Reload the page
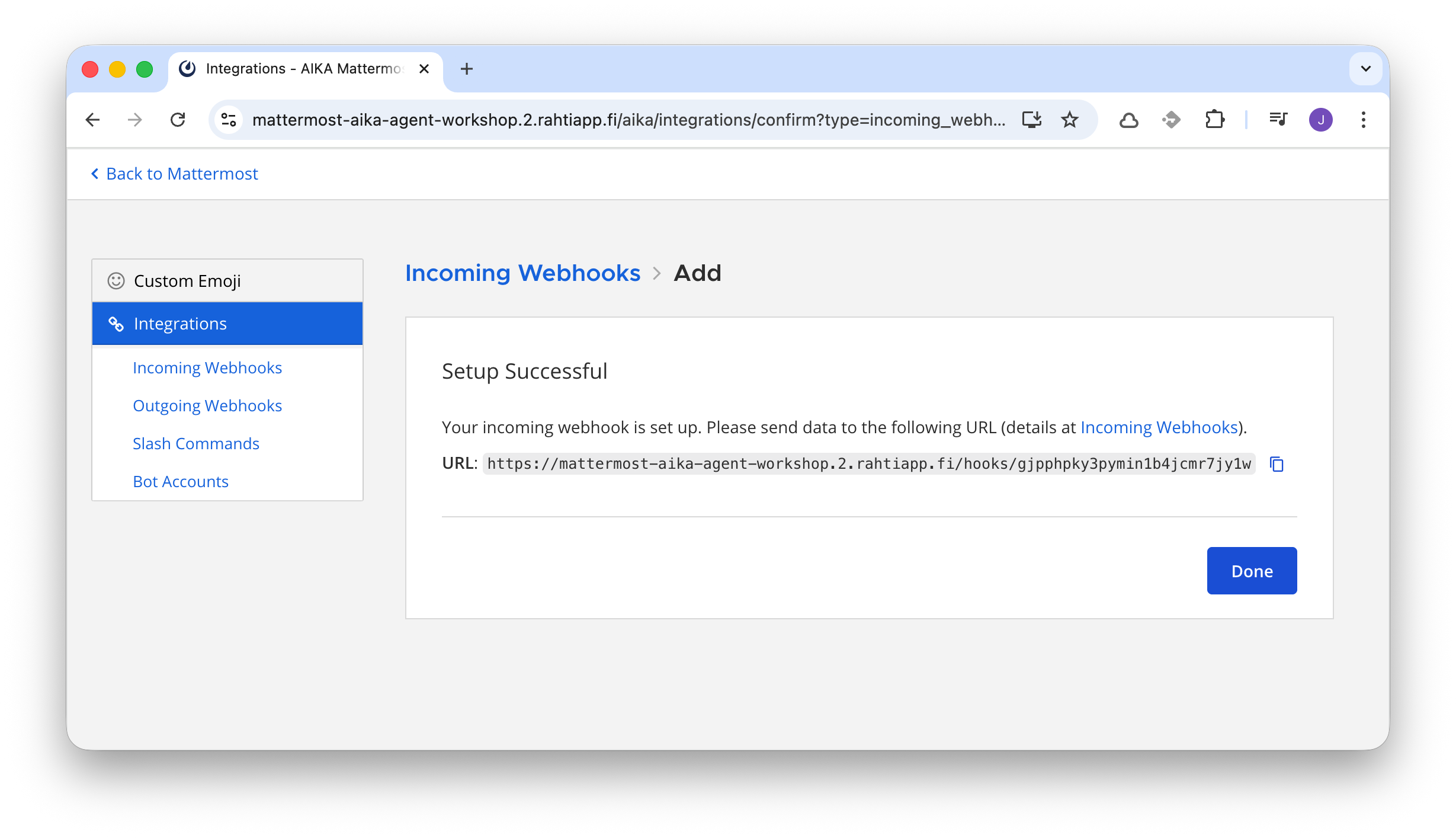Image resolution: width=1456 pixels, height=838 pixels. click(x=178, y=120)
